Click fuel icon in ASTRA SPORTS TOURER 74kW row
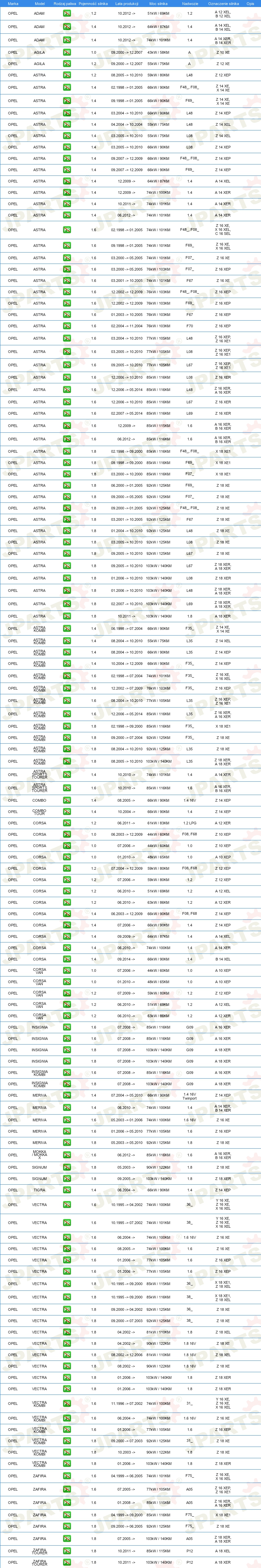Image resolution: width=261 pixels, height=1568 pixels. coord(67,774)
